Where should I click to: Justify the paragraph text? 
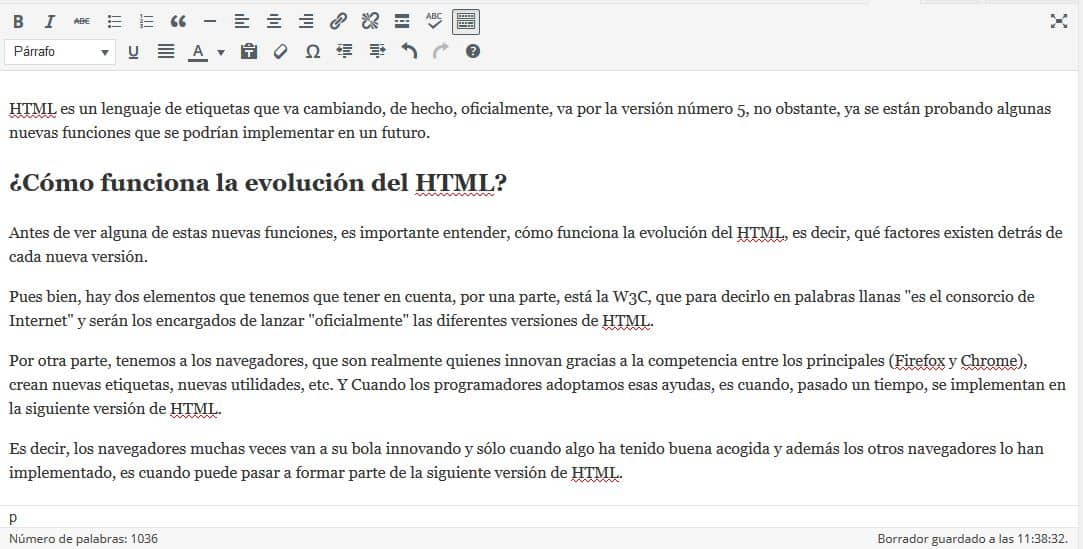pos(166,52)
